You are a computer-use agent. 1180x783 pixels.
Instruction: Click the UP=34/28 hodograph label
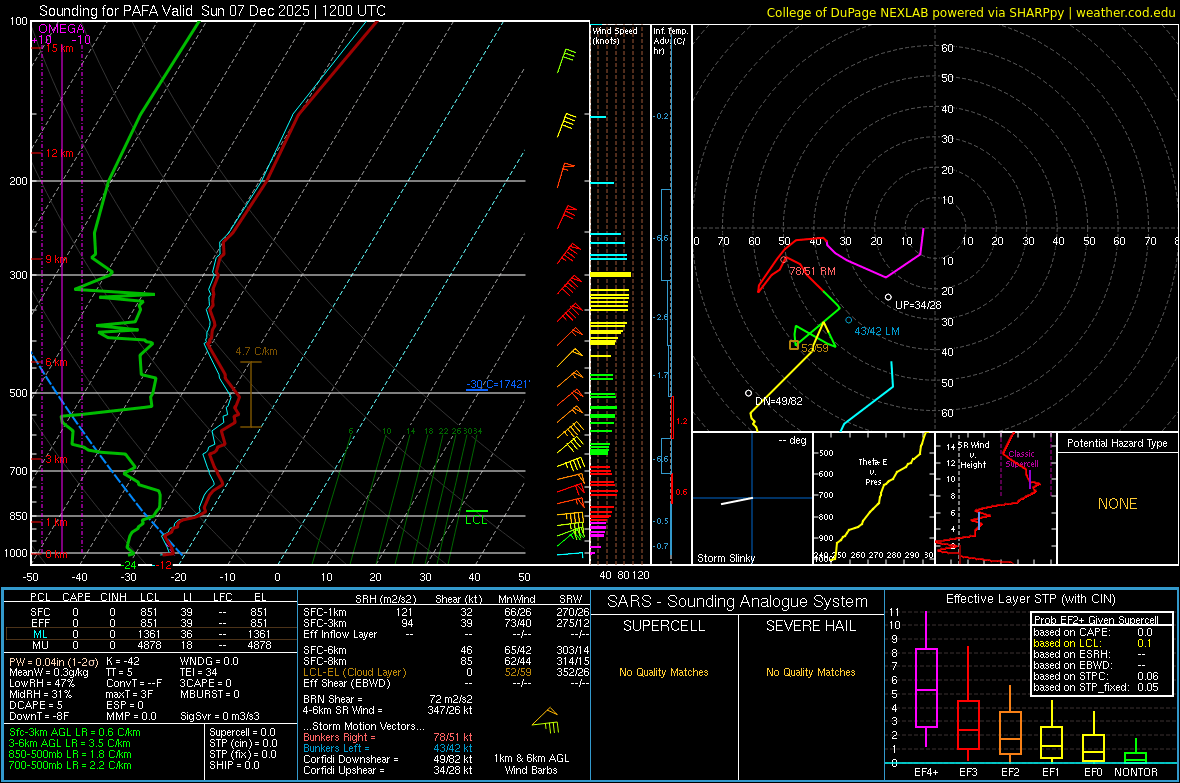[x=918, y=305]
